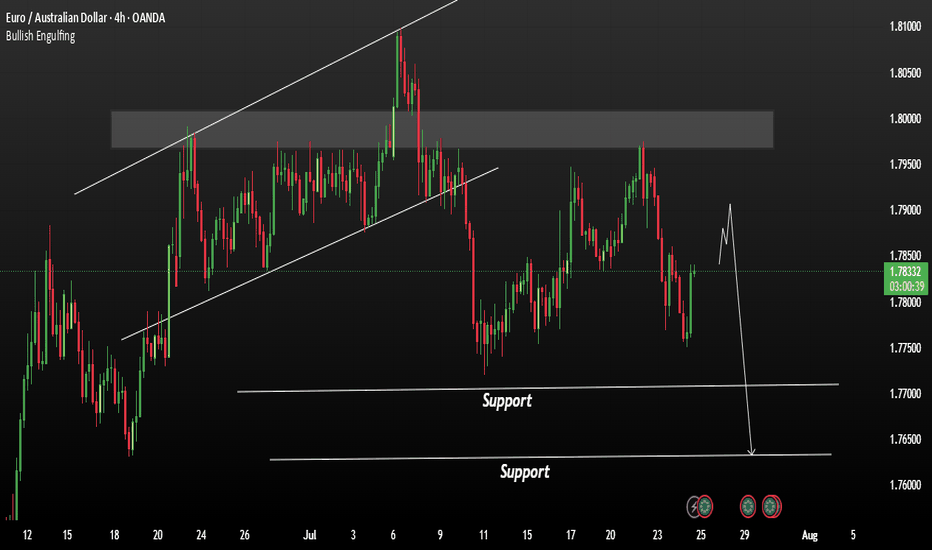Click the date label 29 on time axis
Screen dimensions: 932x550
pyautogui.click(x=745, y=535)
